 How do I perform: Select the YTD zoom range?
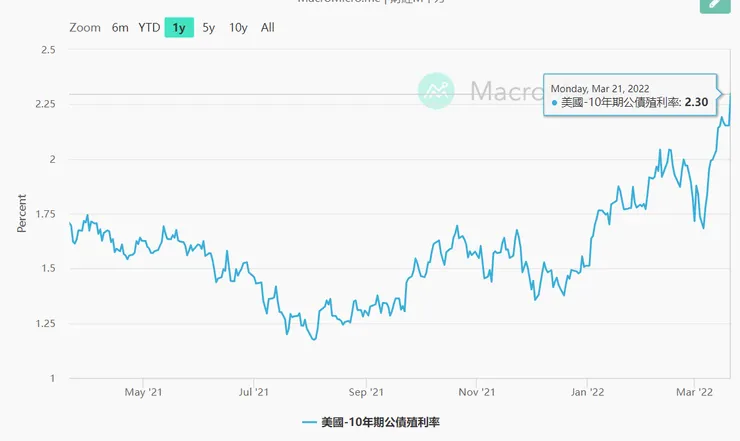149,28
